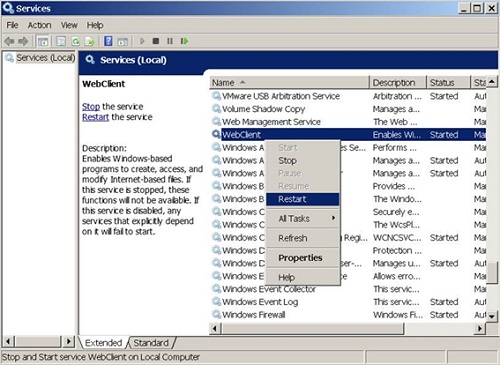Viewport: 500px width, 365px height.
Task: Choose Properties in the context menu
Action: click(303, 258)
